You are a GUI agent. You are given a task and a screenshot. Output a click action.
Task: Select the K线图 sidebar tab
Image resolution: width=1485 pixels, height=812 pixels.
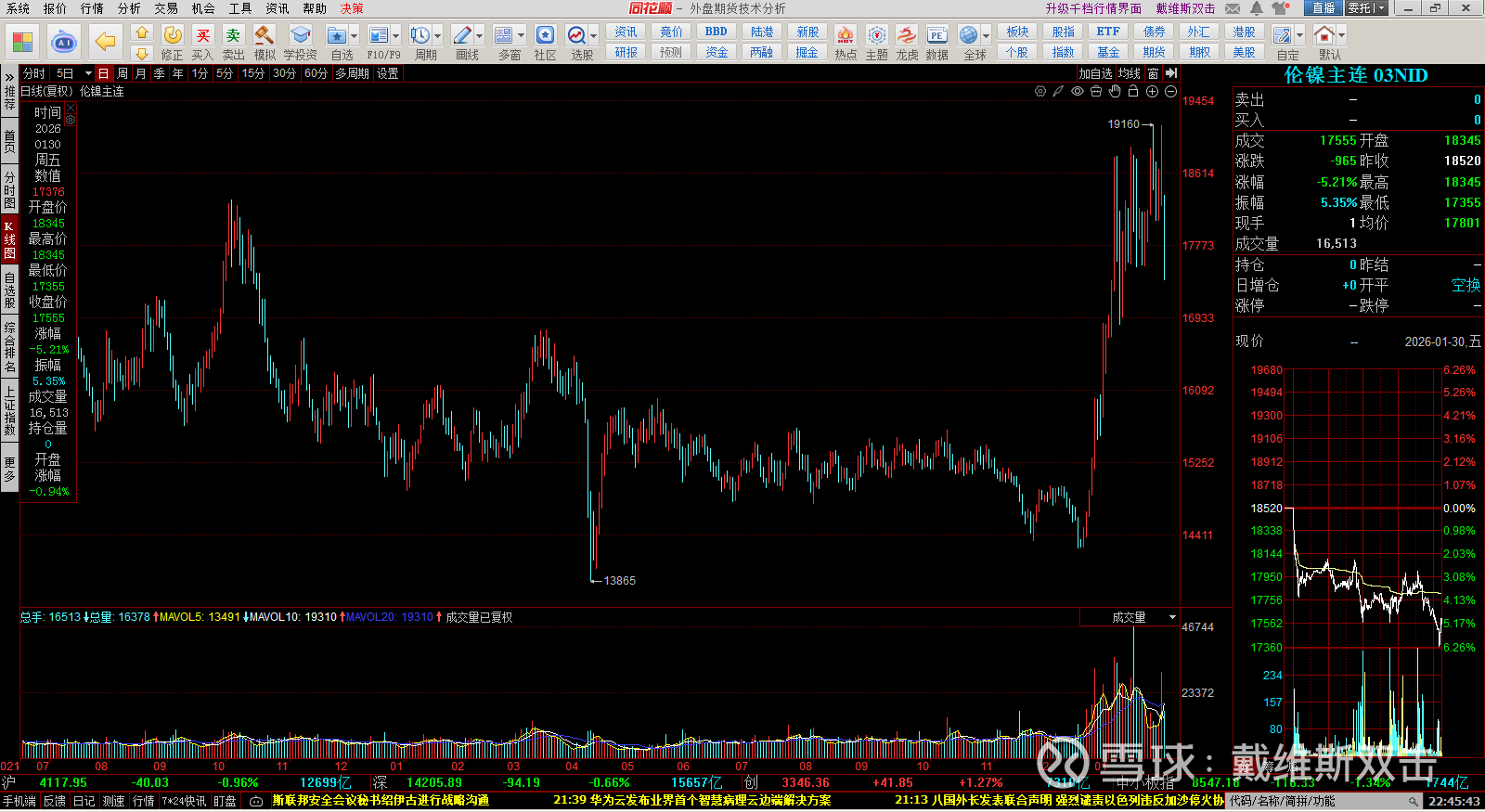pyautogui.click(x=9, y=239)
